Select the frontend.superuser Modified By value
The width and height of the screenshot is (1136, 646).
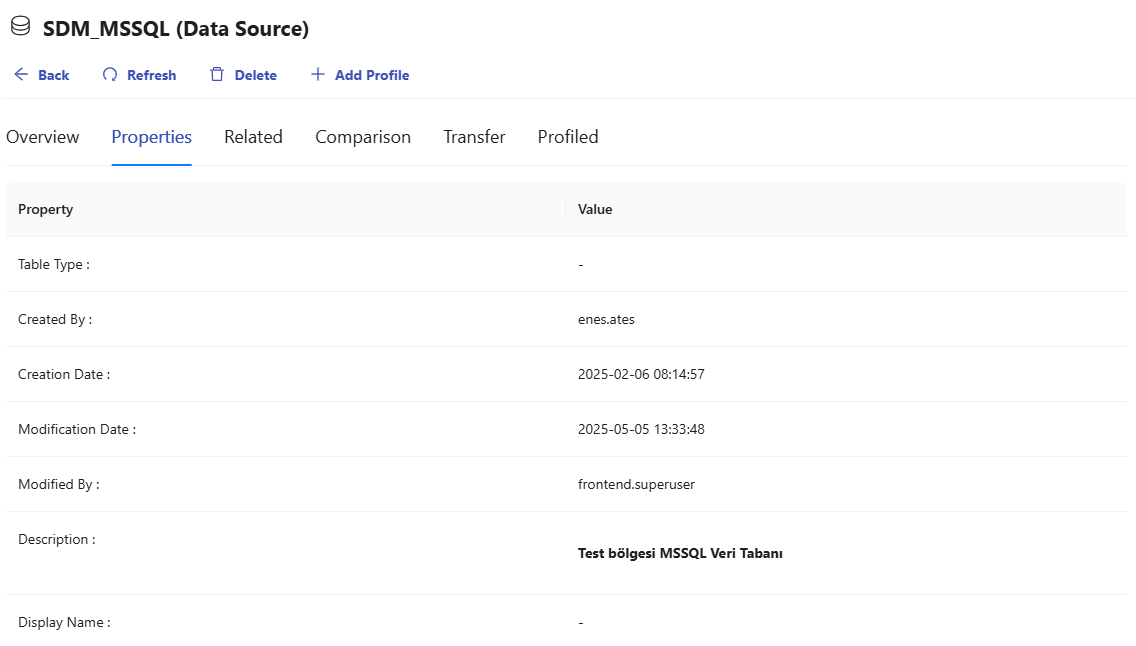pyautogui.click(x=636, y=484)
